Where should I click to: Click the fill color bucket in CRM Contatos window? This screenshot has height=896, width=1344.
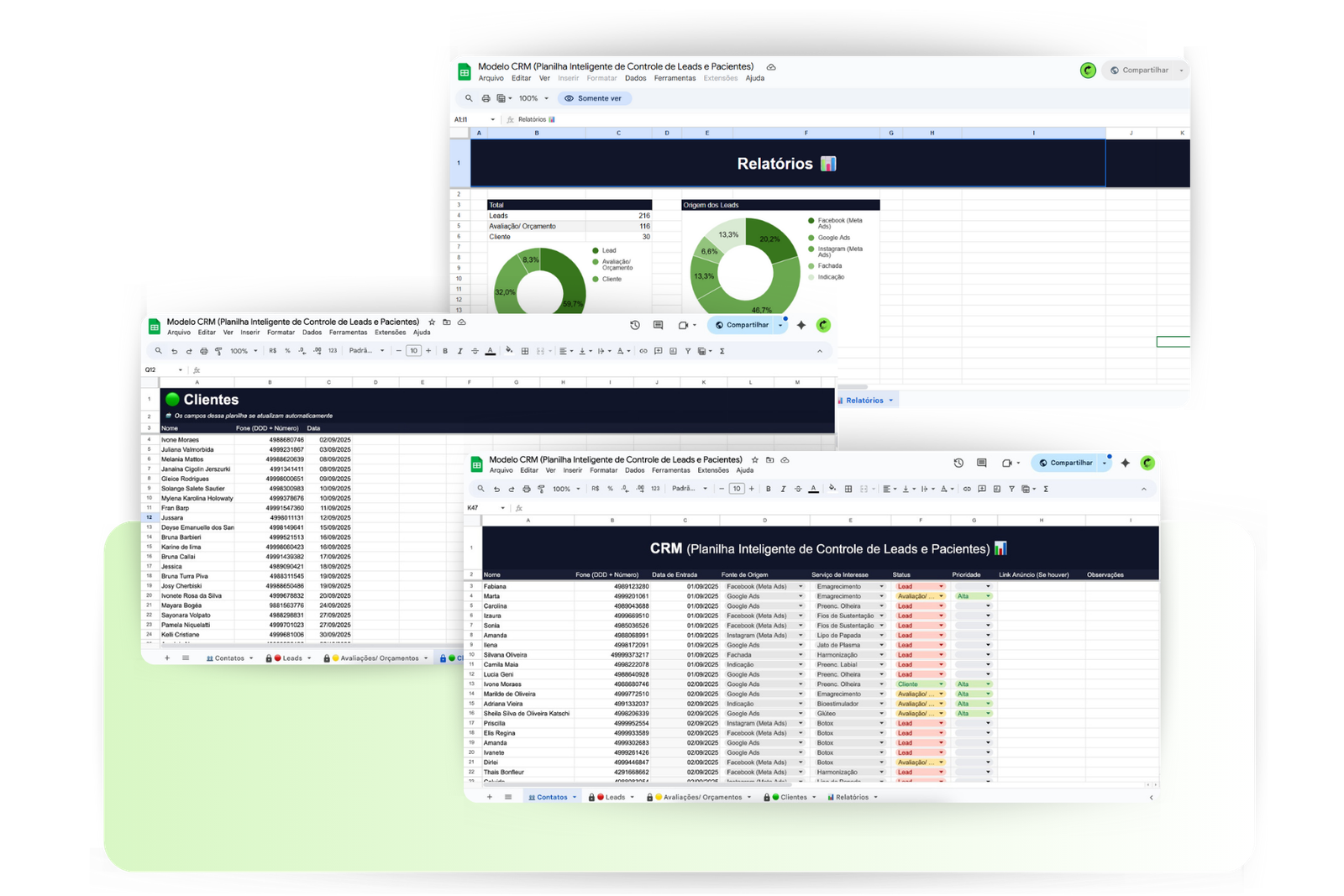tap(832, 488)
